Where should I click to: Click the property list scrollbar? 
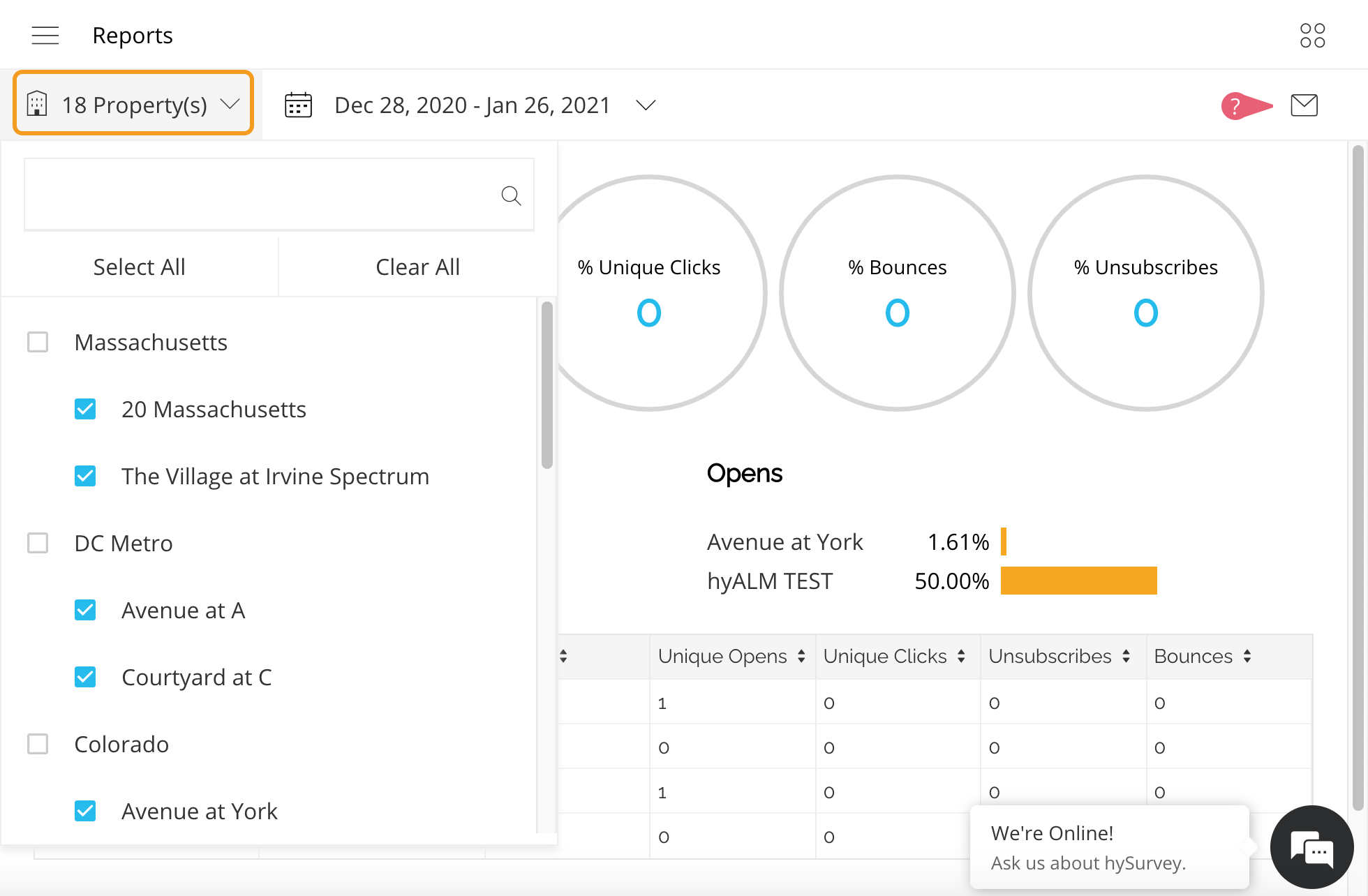point(547,385)
